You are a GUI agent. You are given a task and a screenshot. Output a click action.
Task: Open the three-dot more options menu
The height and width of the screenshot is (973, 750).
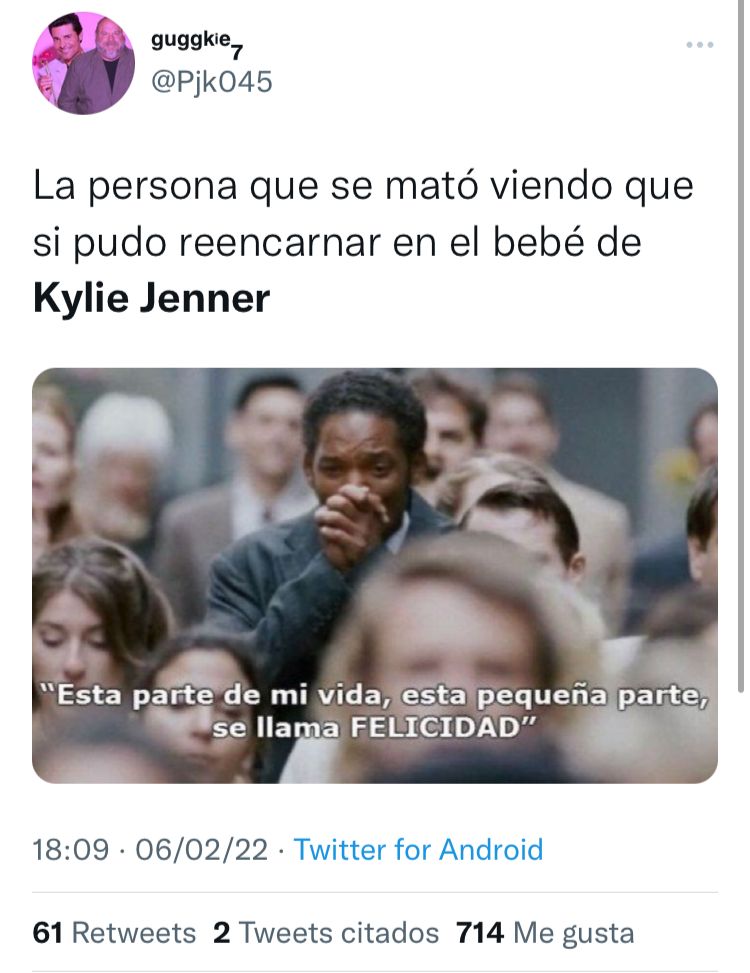700,45
